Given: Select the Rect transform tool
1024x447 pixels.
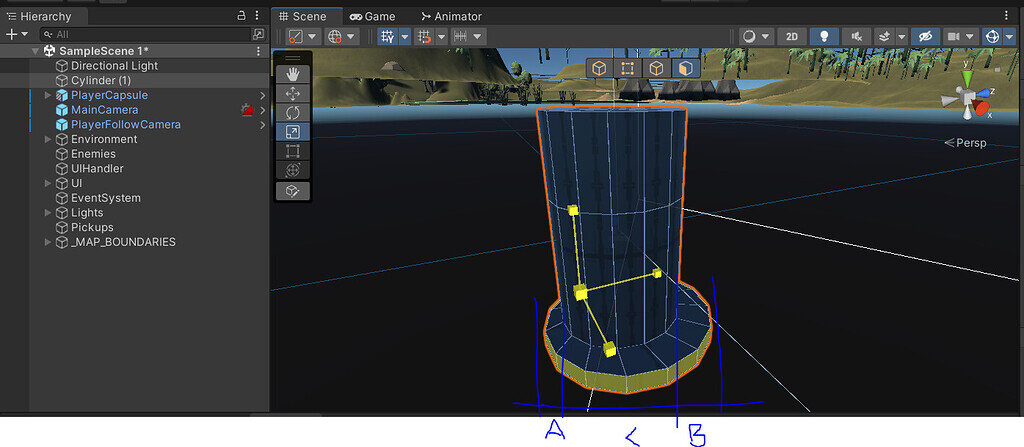Looking at the screenshot, I should (292, 151).
